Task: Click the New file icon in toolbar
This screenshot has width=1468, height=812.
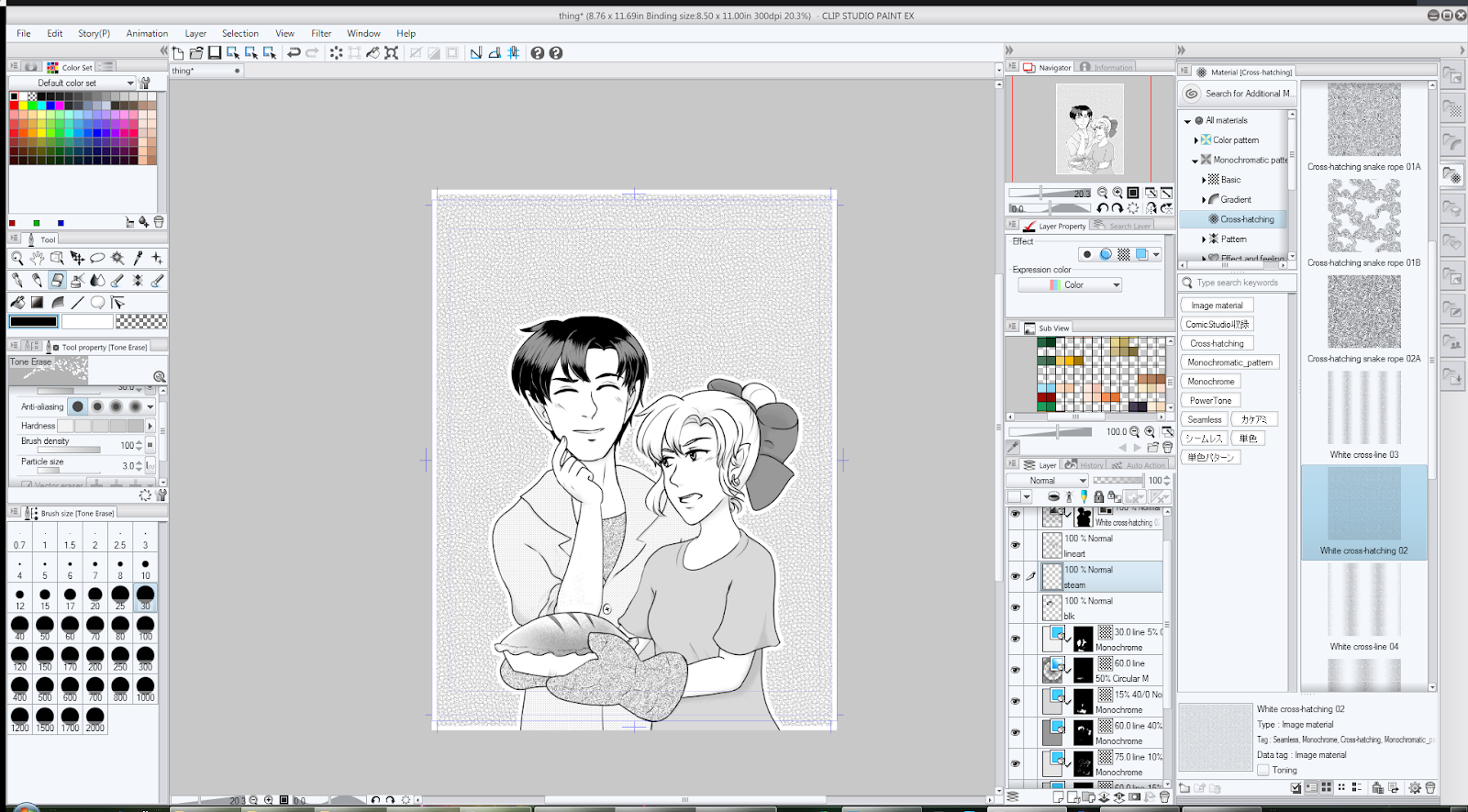Action: tap(178, 53)
